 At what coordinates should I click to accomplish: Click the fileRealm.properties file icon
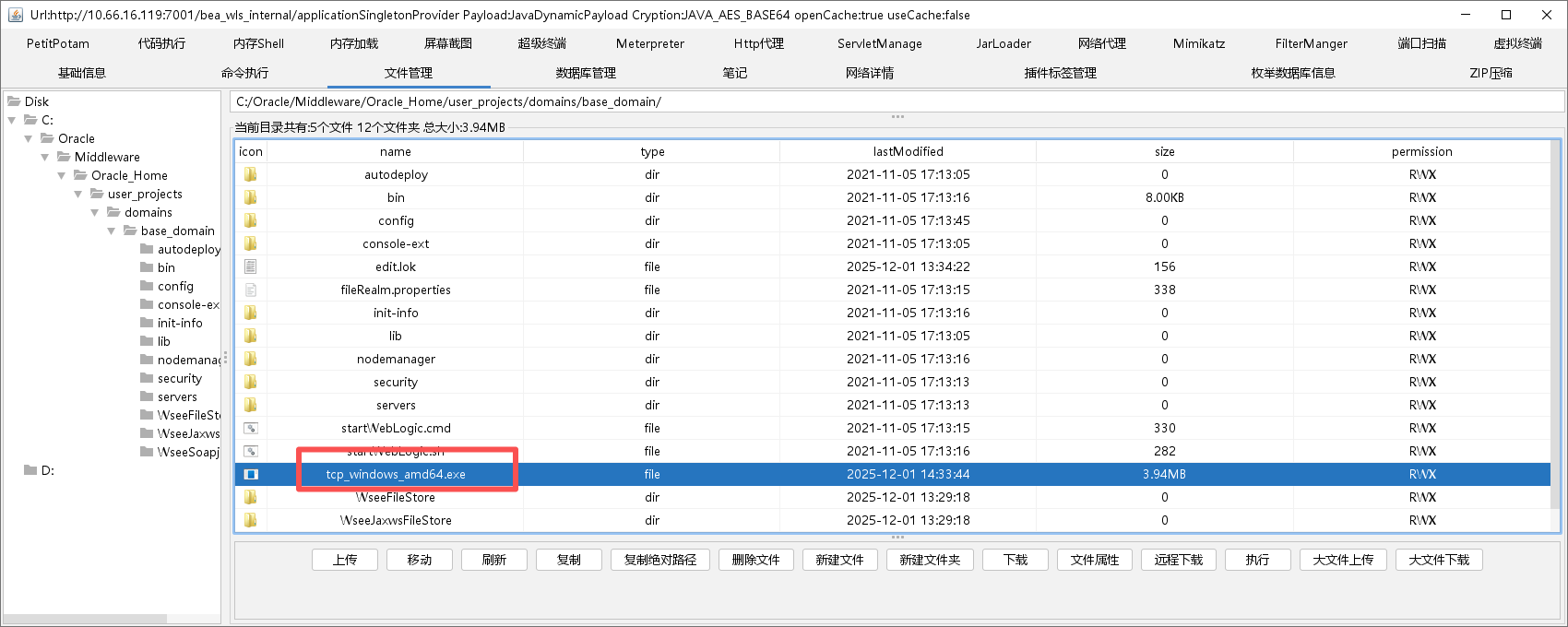250,290
